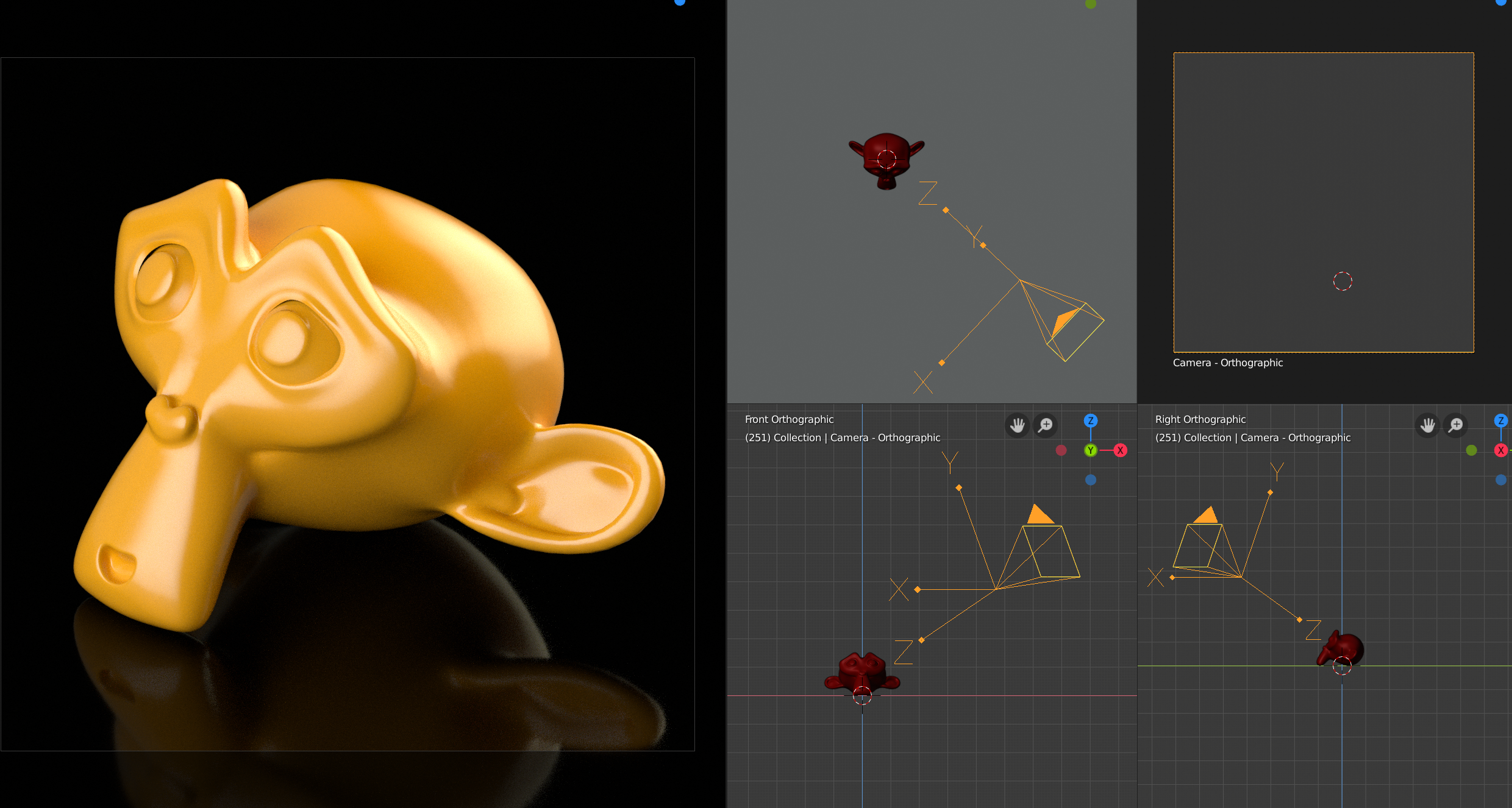Click red X axis gizmo in Right view
This screenshot has height=808, width=1512.
(1500, 450)
